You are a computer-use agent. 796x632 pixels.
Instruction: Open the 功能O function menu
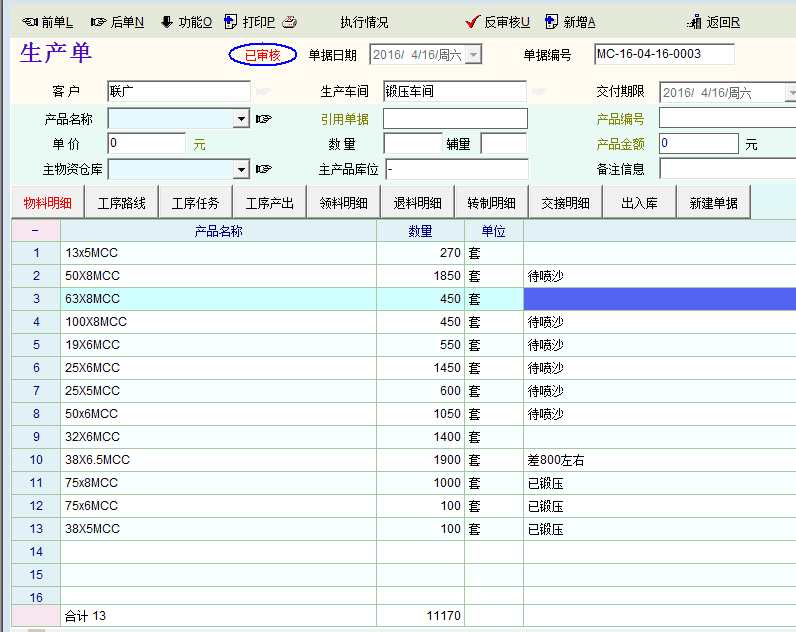pyautogui.click(x=186, y=22)
